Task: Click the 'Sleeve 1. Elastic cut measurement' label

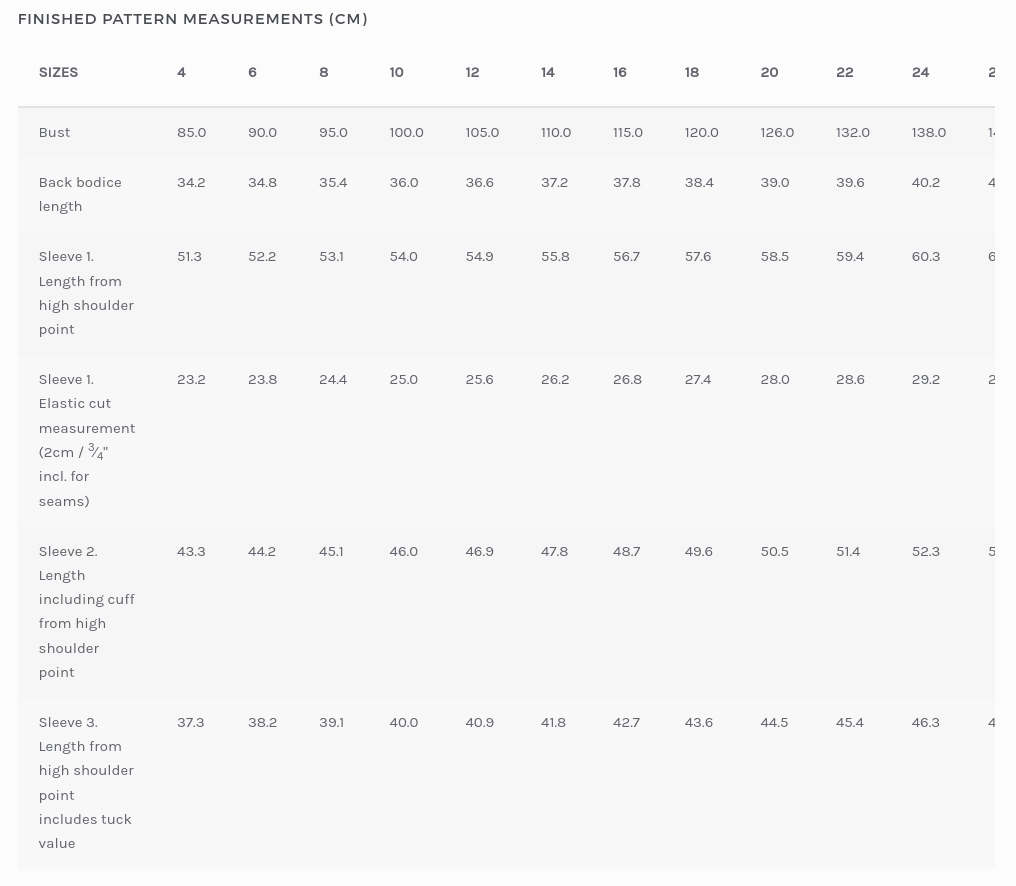Action: [86, 440]
